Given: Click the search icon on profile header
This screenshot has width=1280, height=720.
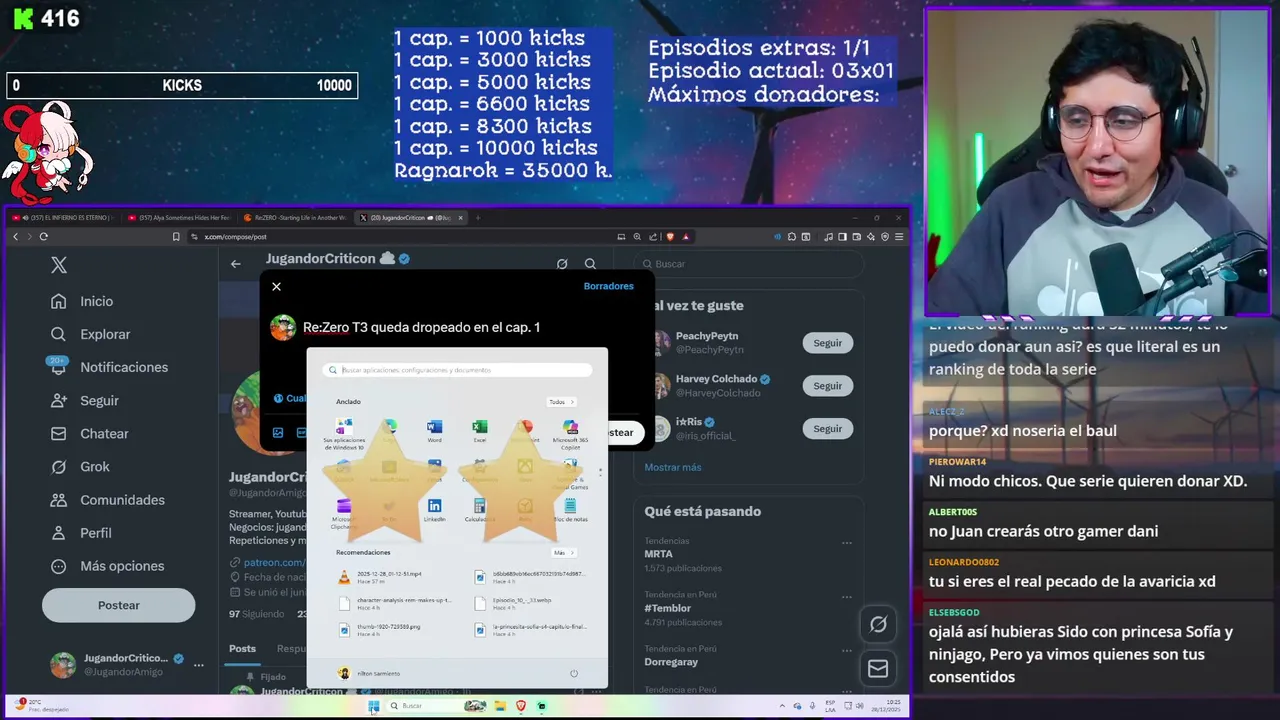Looking at the screenshot, I should [590, 264].
